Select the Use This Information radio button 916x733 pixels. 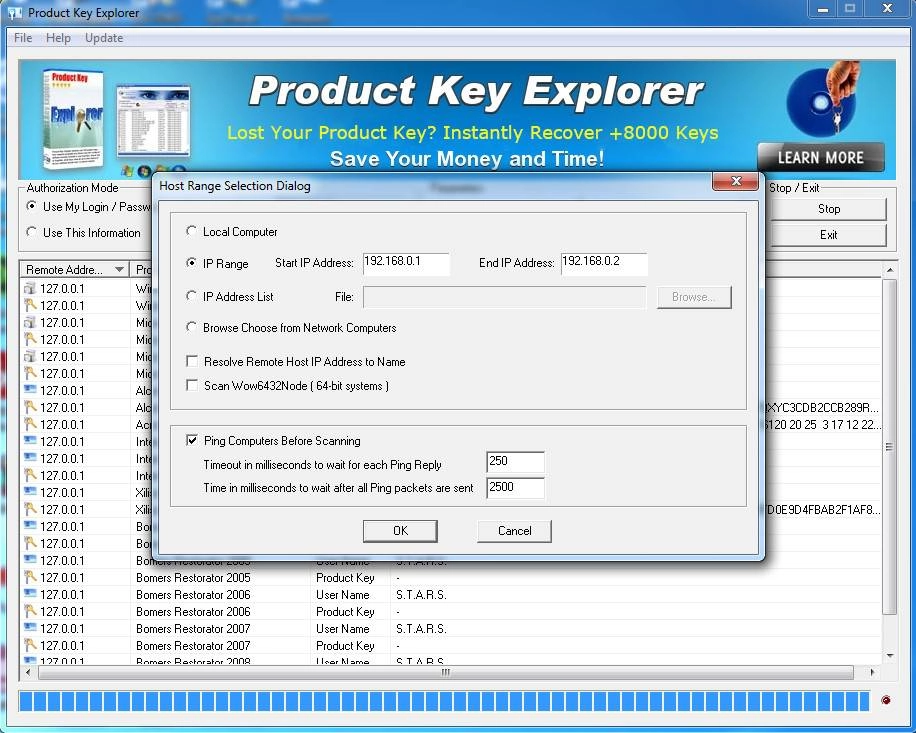32,232
